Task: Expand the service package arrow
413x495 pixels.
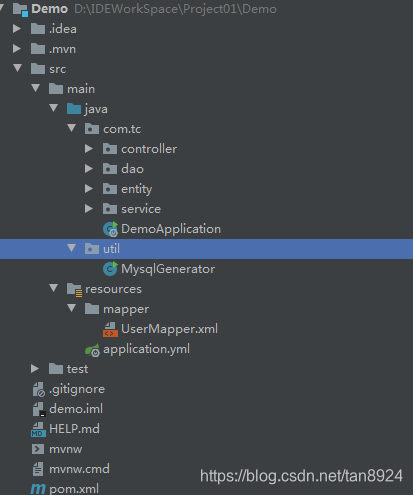Action: tap(89, 209)
